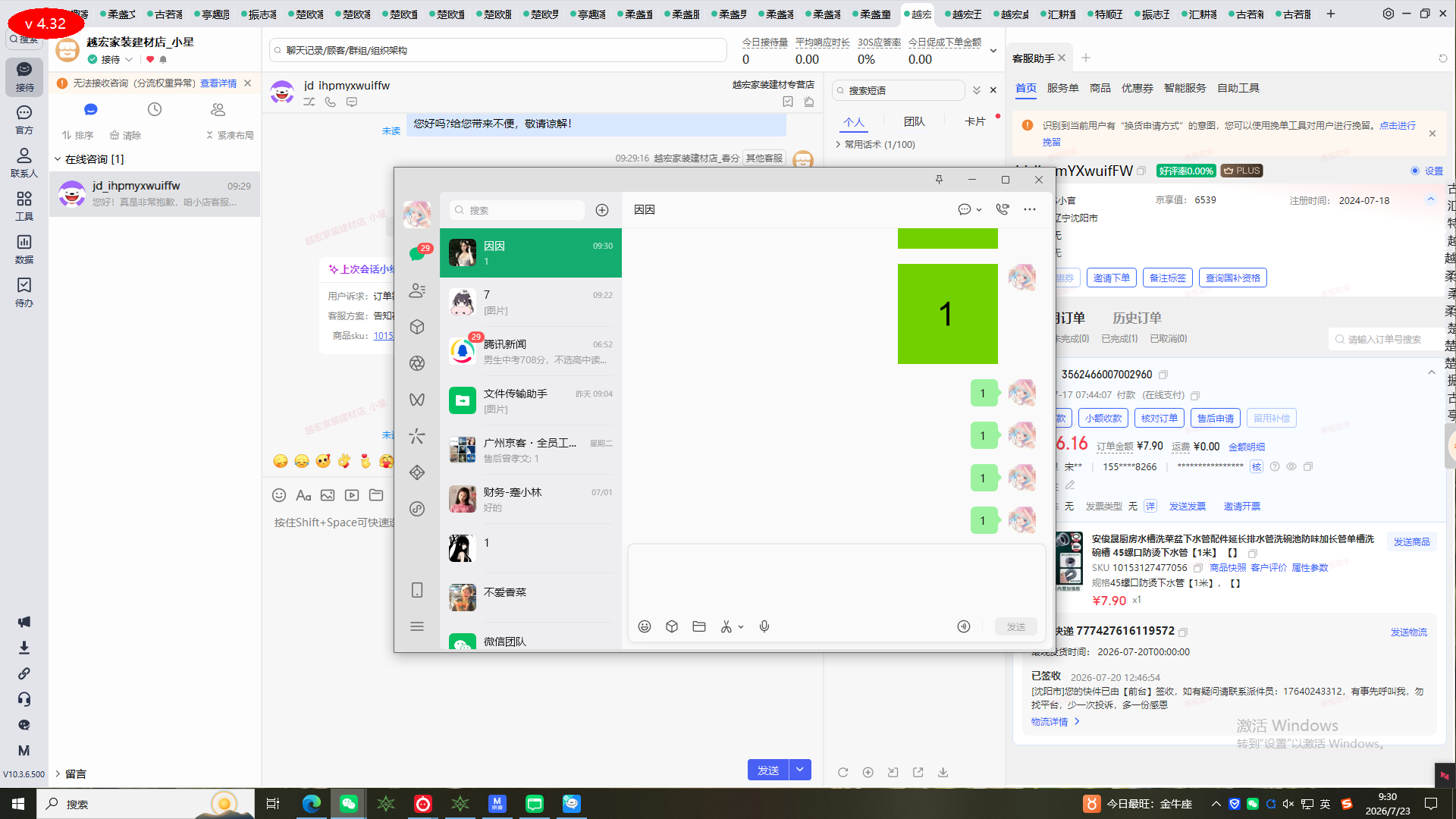The width and height of the screenshot is (1456, 819).
Task: Collapse the order 3562466007002960 card chevron
Action: [1431, 372]
